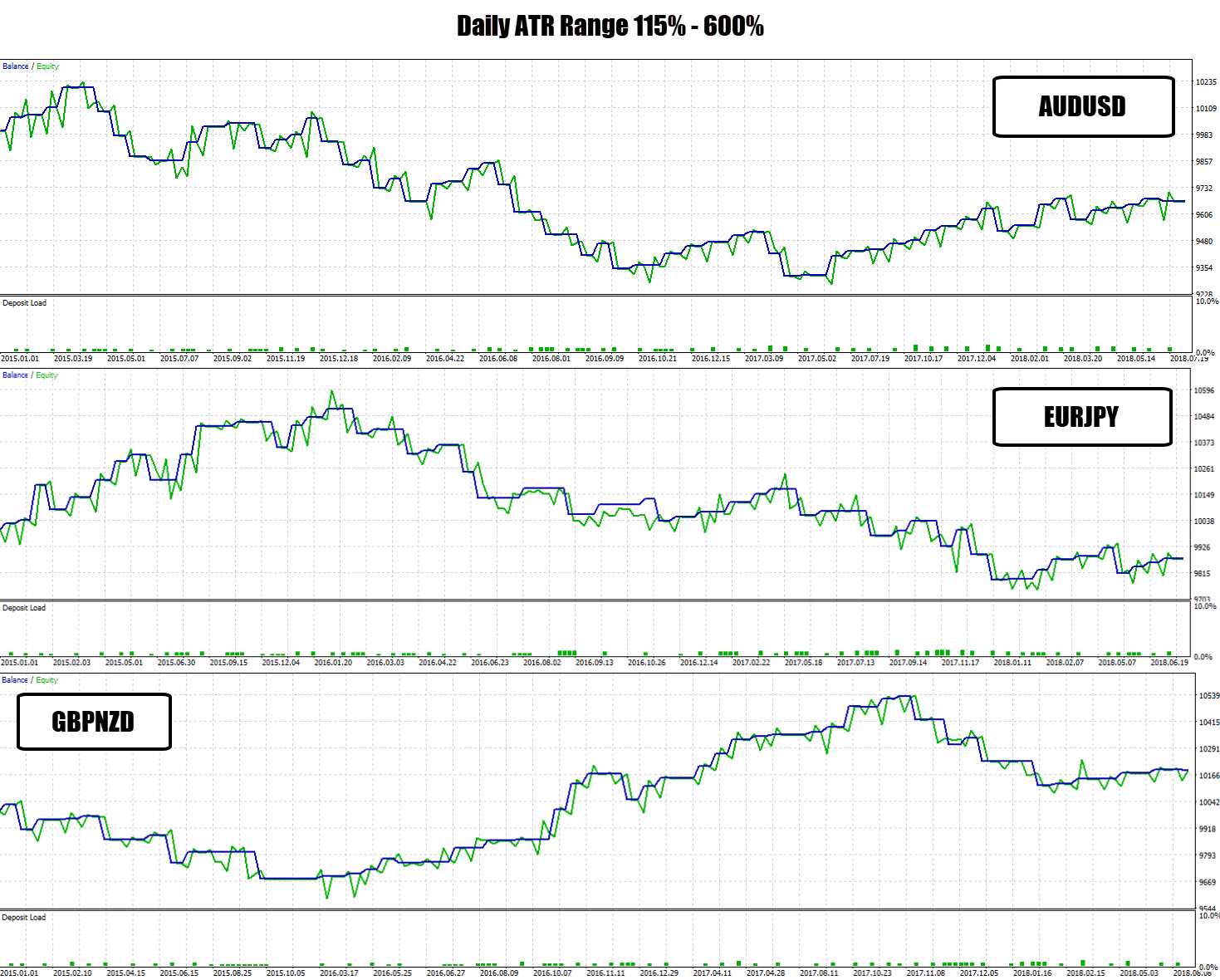Click the date 2017.10.23 on the time axis

coord(873,973)
